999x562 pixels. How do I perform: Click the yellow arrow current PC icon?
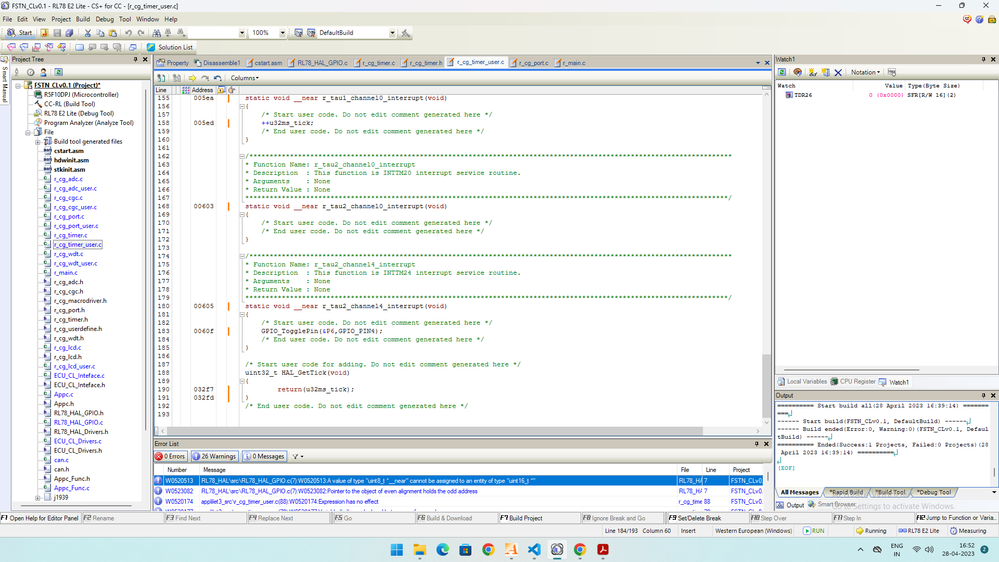point(192,78)
